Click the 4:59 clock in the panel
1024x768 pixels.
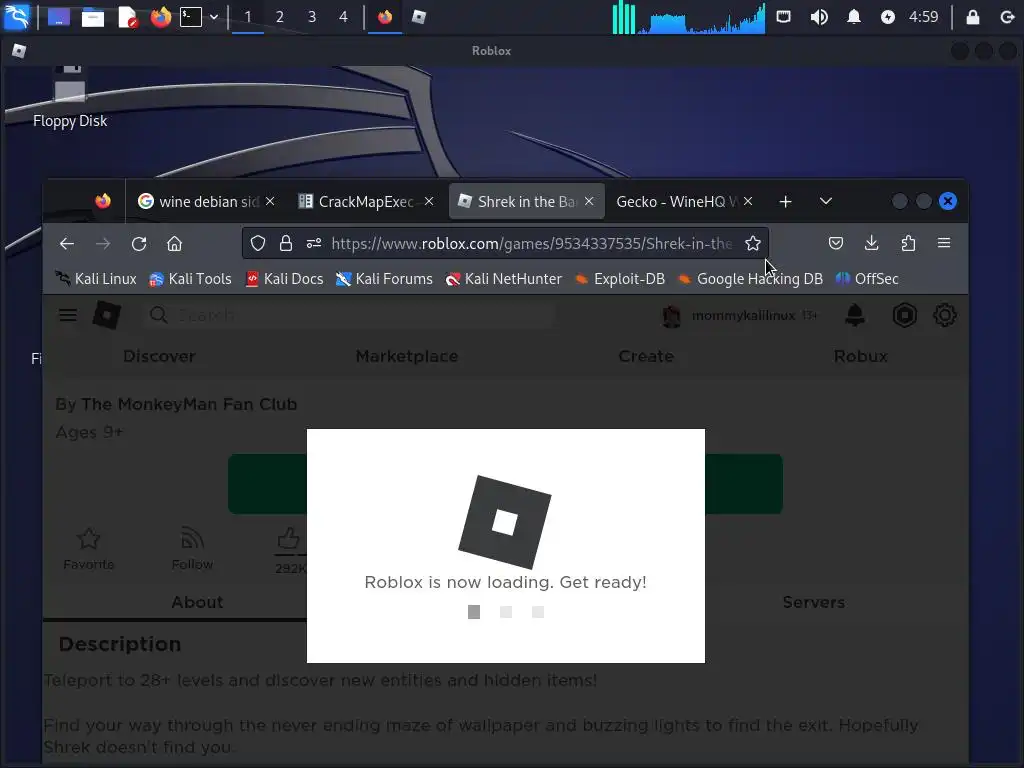click(x=923, y=17)
